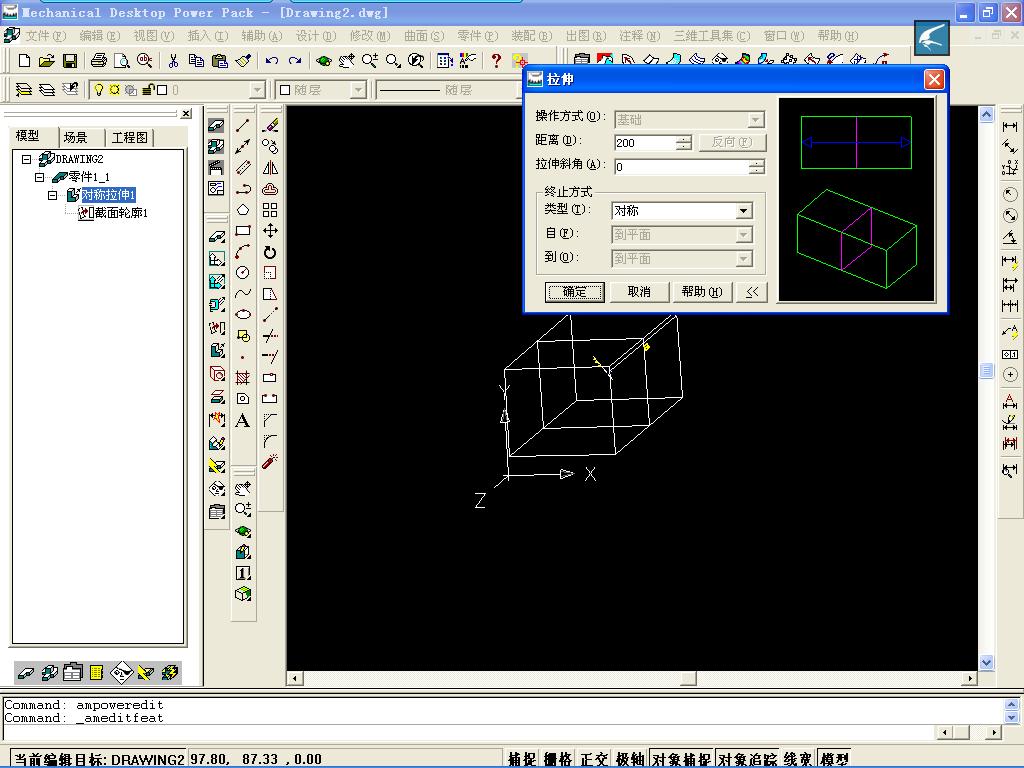1024x768 pixels.
Task: Click the 确定 OK button
Action: pyautogui.click(x=575, y=292)
